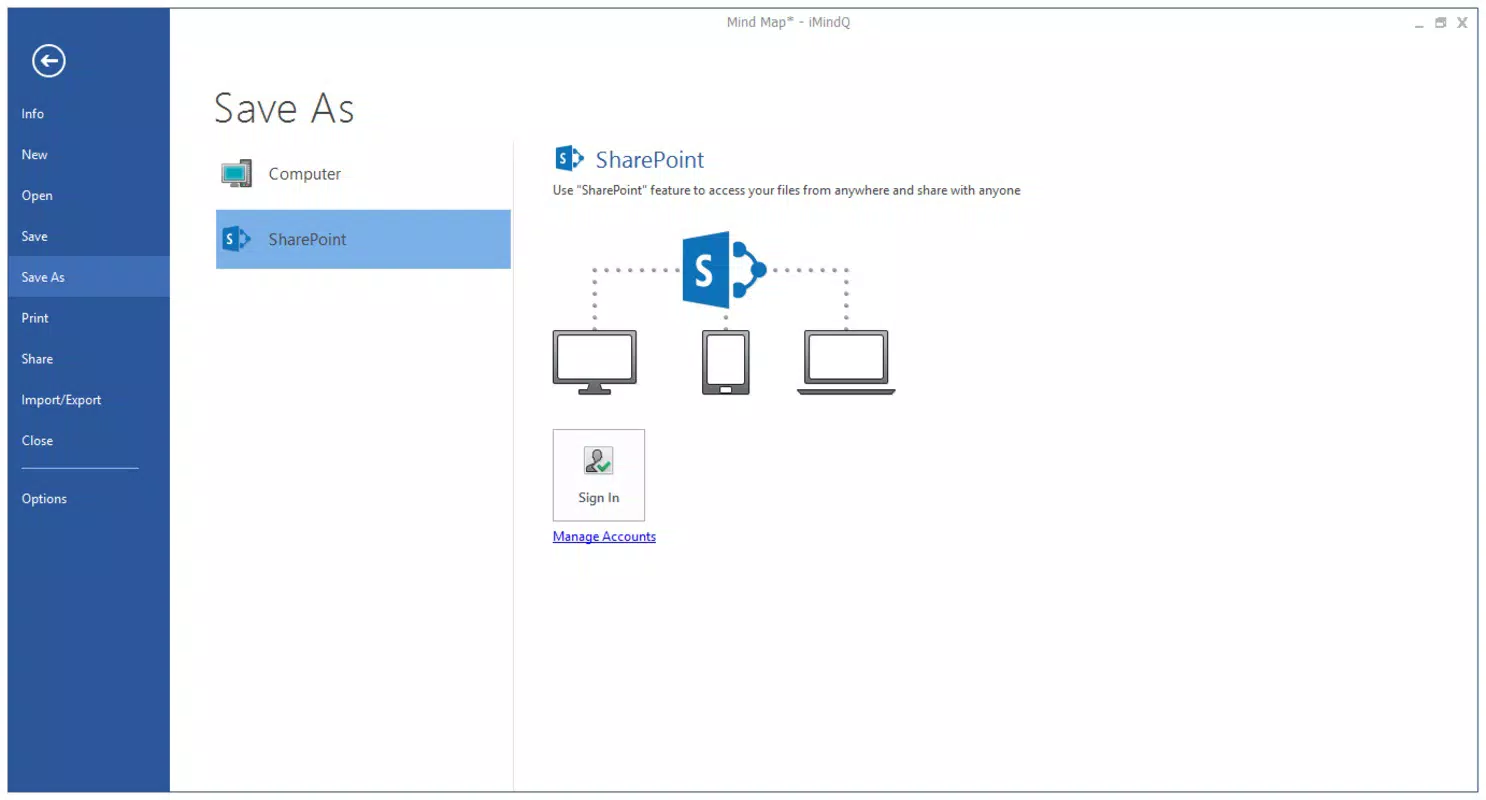This screenshot has height=800, width=1486.
Task: Go back using the circled arrow icon
Action: [48, 61]
